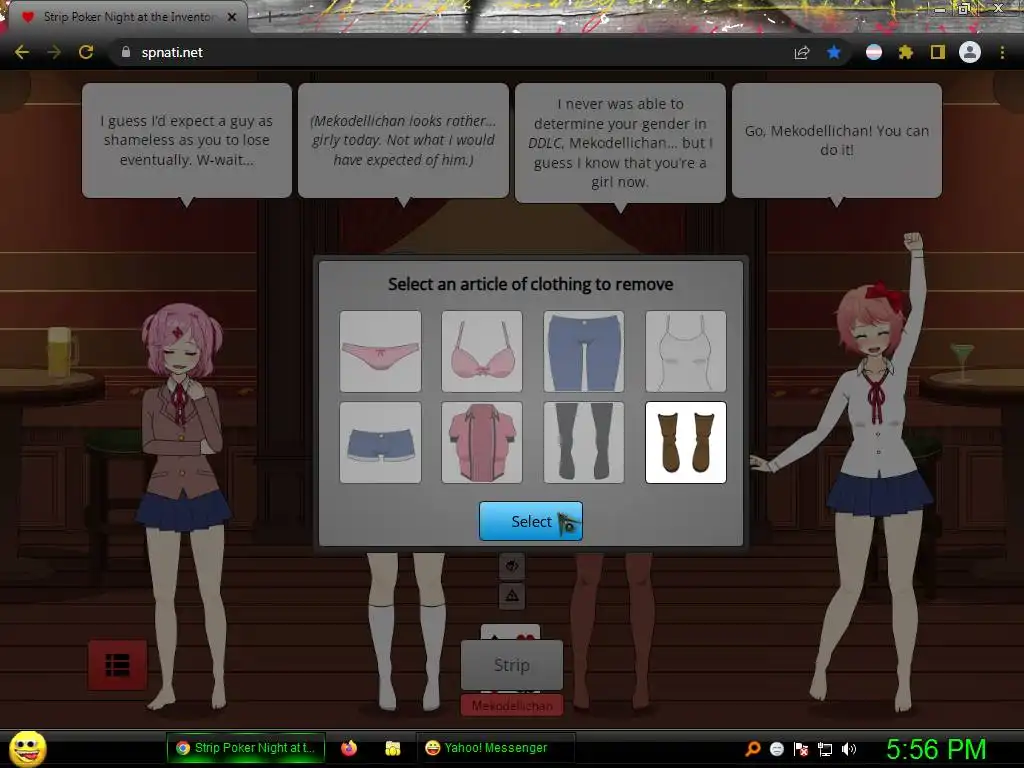Select the pink panties clothing item

380,351
